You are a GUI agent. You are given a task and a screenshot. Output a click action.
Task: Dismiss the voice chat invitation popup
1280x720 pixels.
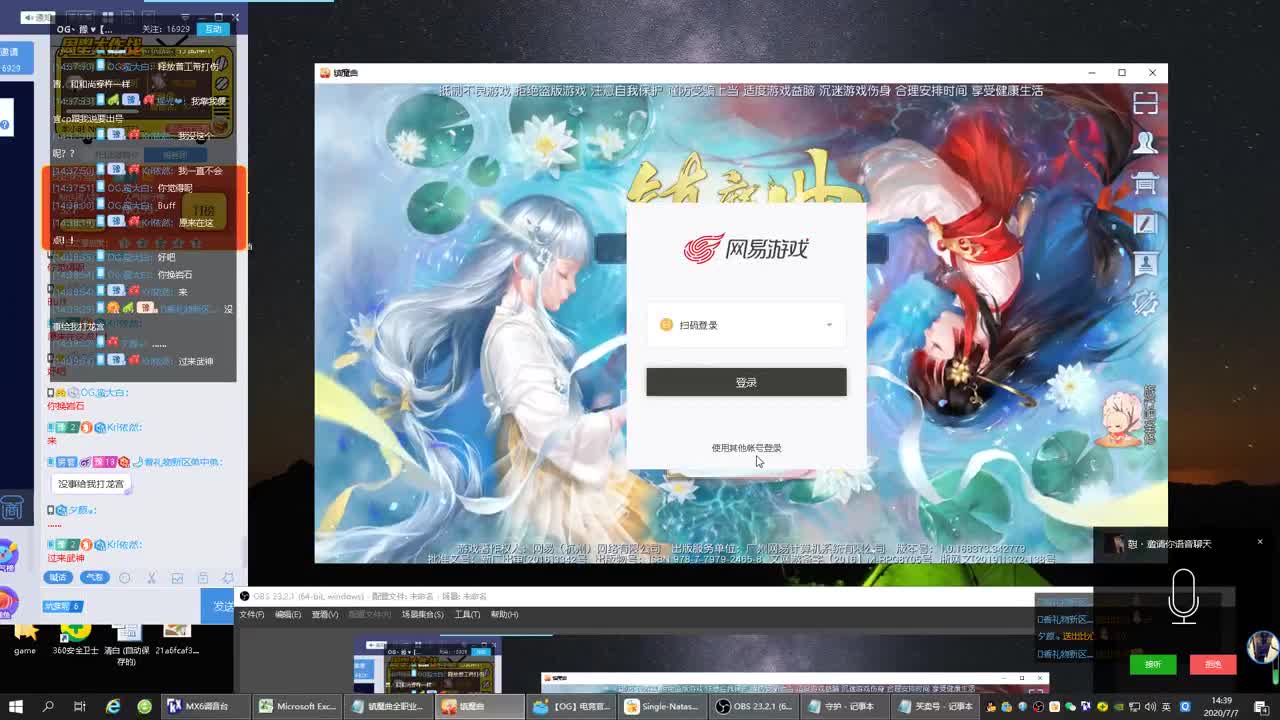tap(1260, 542)
